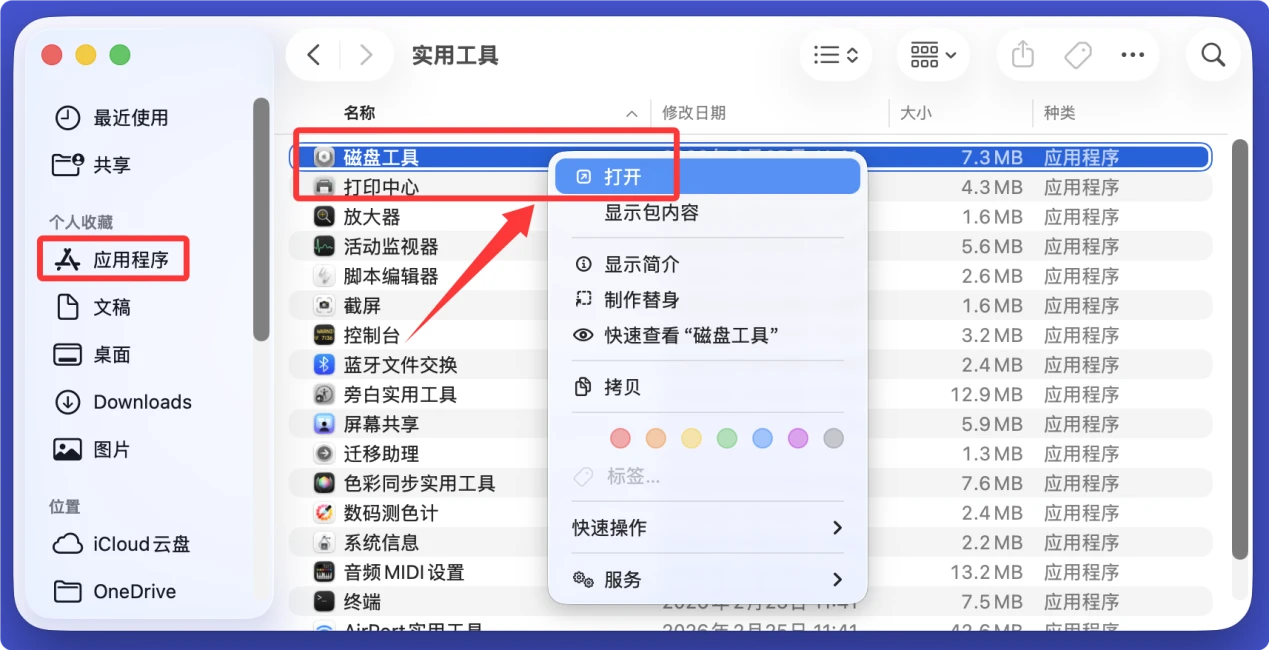Screen dimensions: 1269x650
Task: Open iCloud云盘 in the sidebar
Action: pyautogui.click(x=121, y=544)
